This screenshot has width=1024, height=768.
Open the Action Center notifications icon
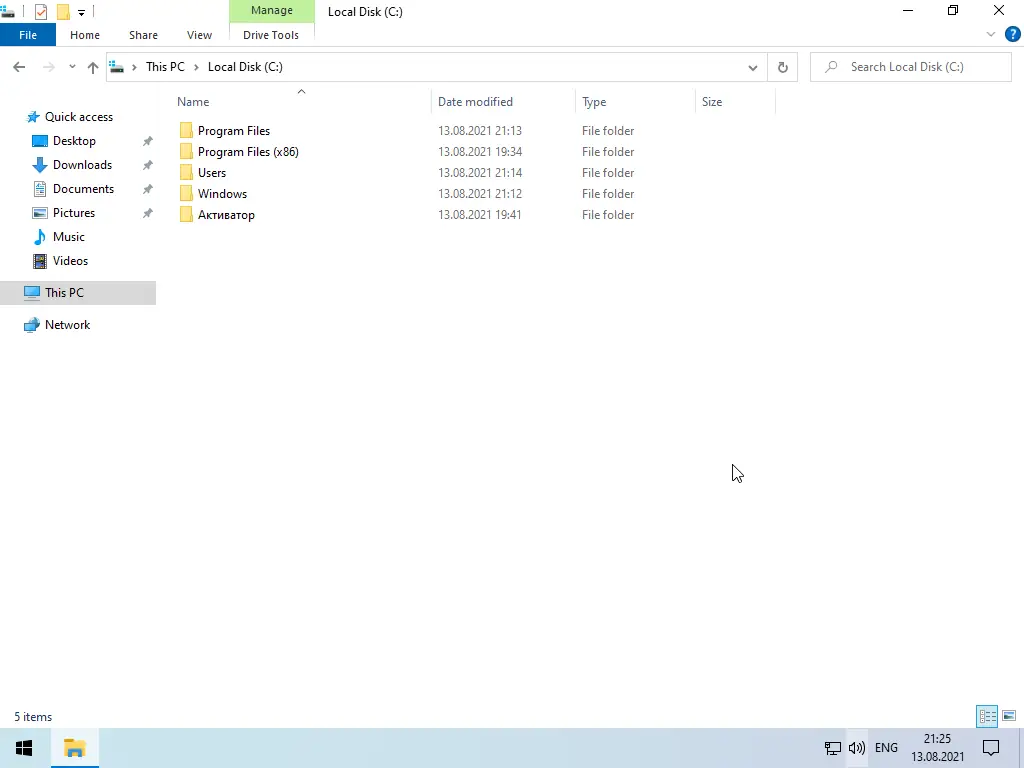(991, 748)
